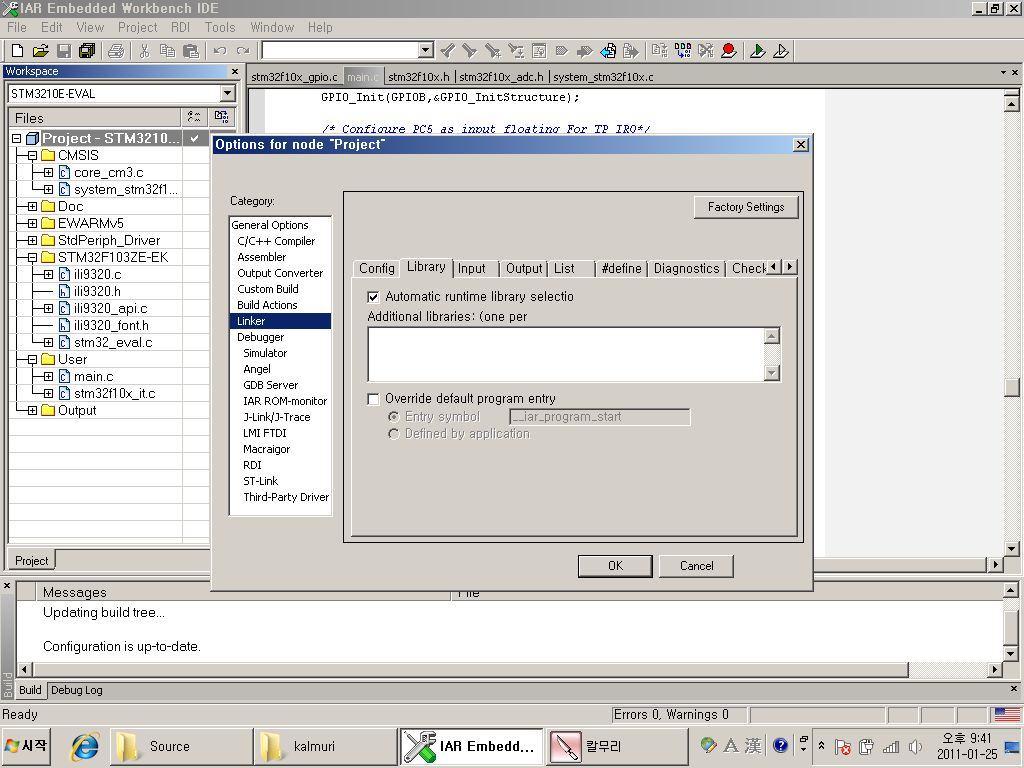Expand the Doc folder
This screenshot has height=768, width=1024.
[32, 206]
